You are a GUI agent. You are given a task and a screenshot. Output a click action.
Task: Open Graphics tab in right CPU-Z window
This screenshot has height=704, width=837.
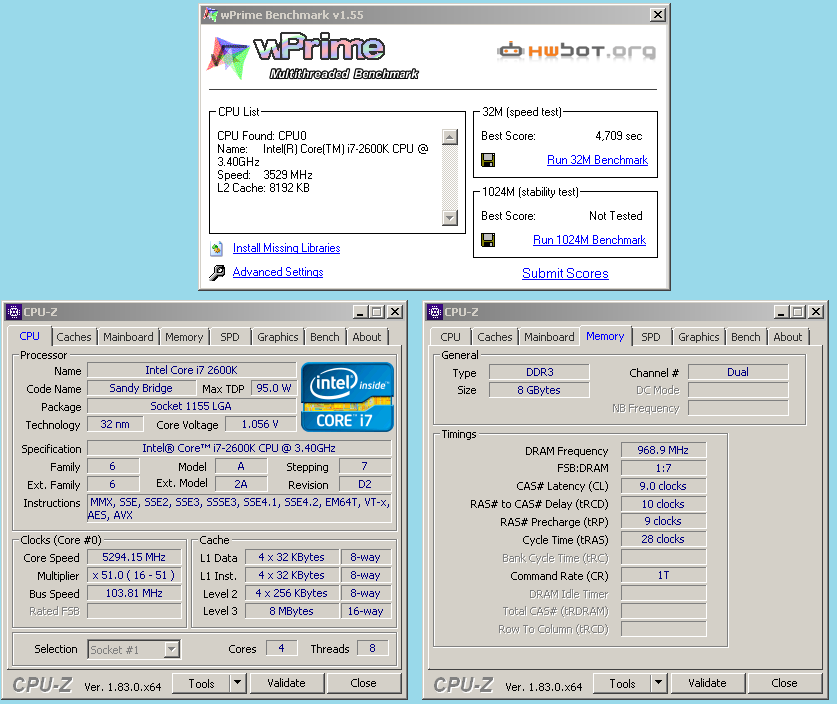pos(699,337)
